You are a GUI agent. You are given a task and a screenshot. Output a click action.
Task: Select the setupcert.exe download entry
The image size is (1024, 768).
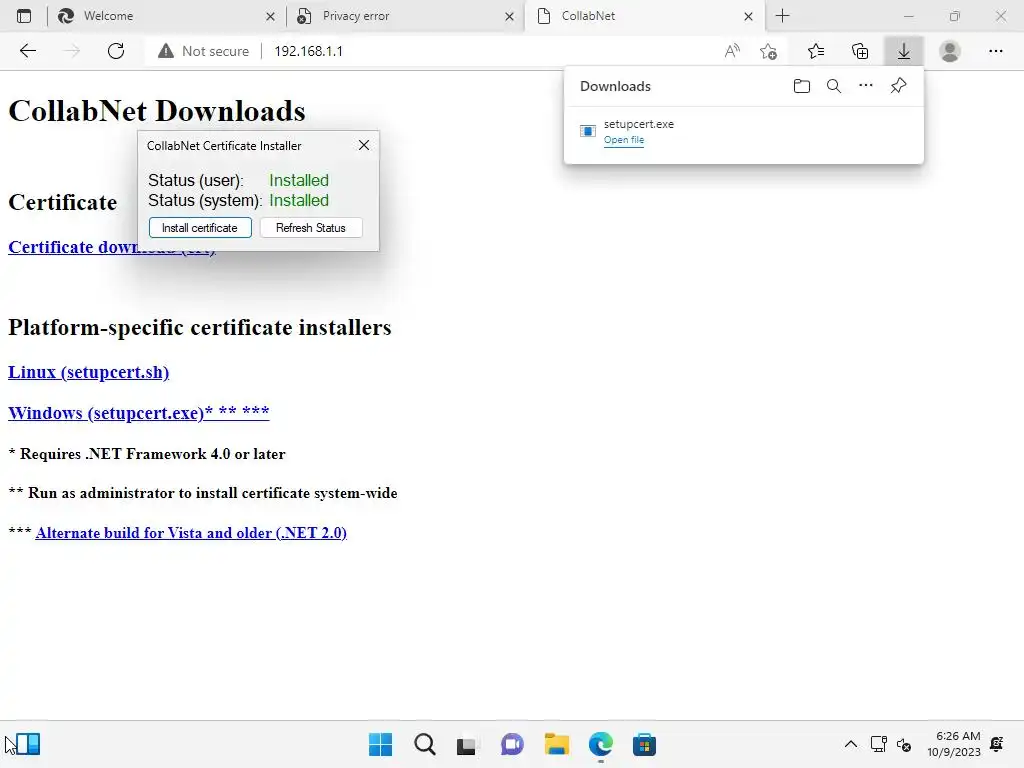pos(743,131)
